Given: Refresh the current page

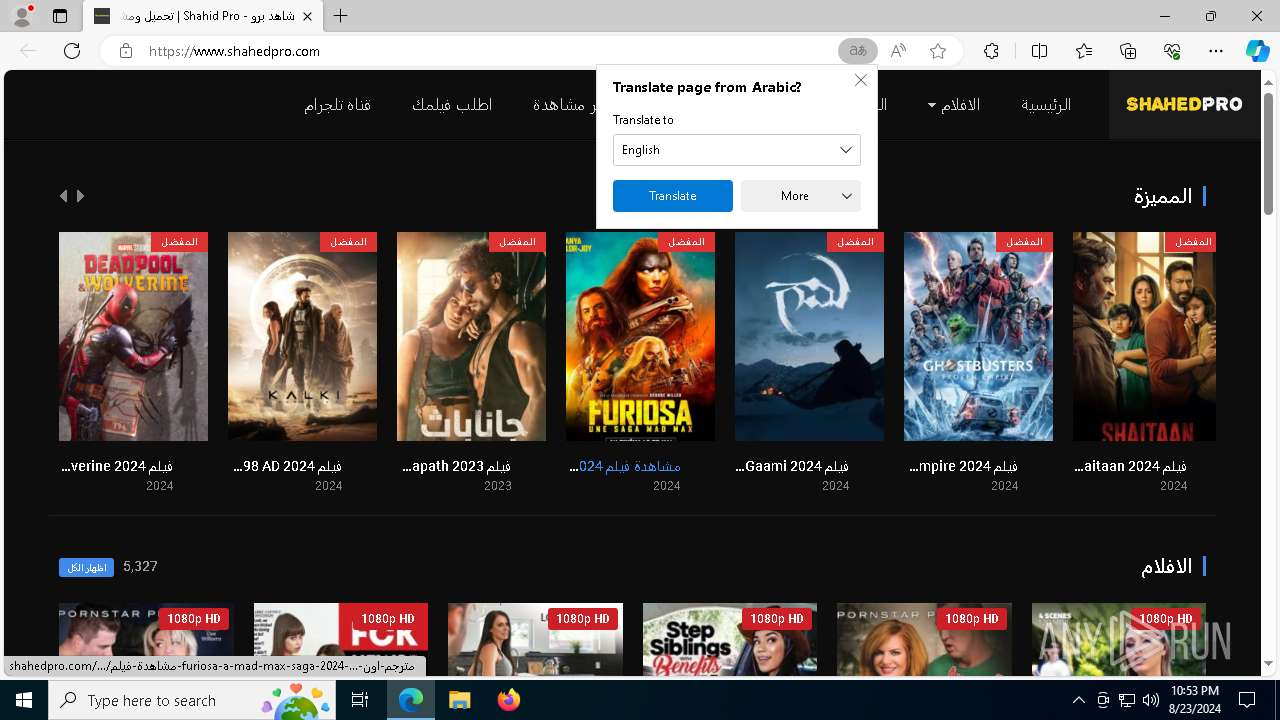Looking at the screenshot, I should click(72, 51).
